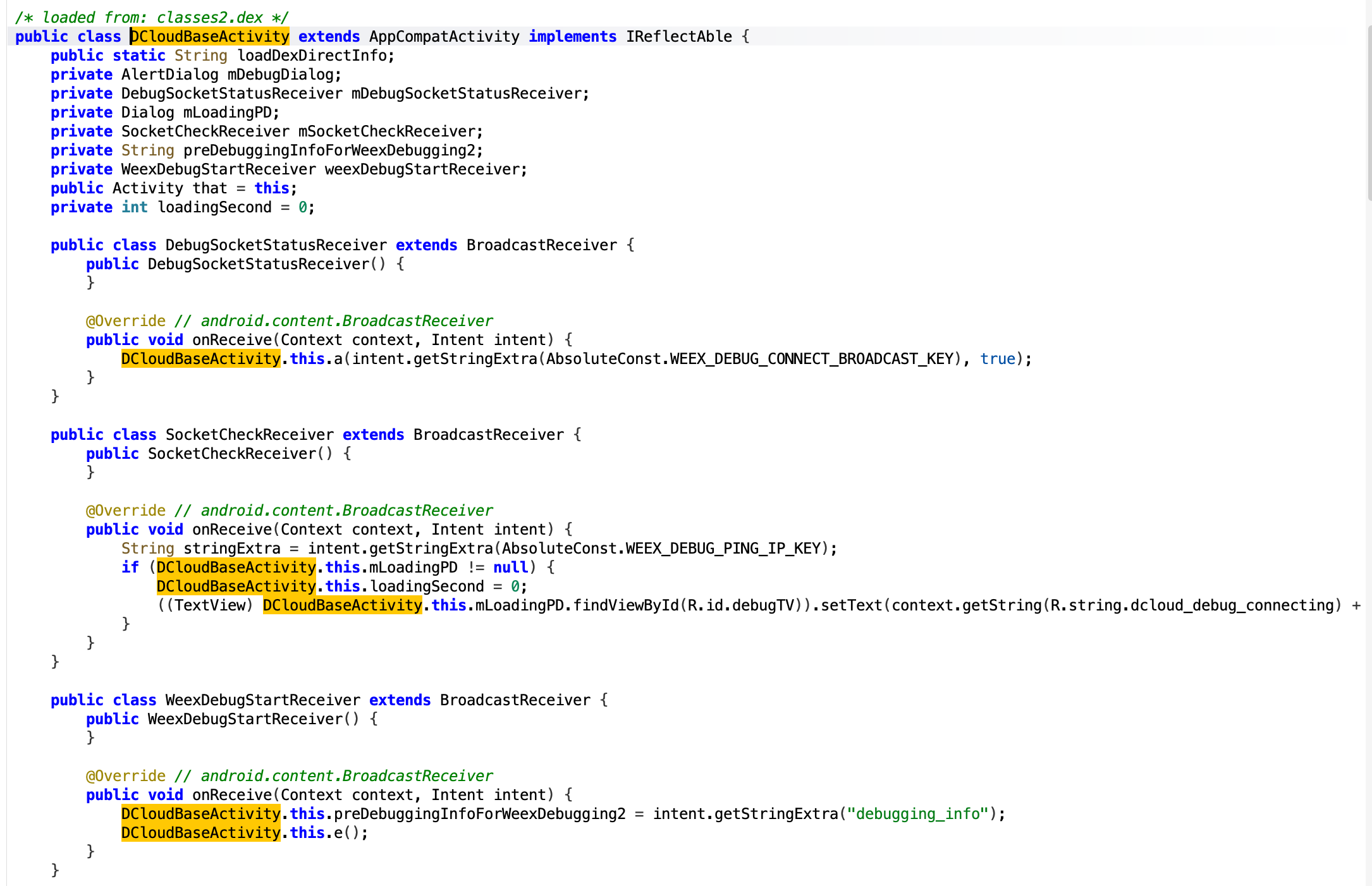Click the weexDebugStartReceiver field name

pos(422,169)
